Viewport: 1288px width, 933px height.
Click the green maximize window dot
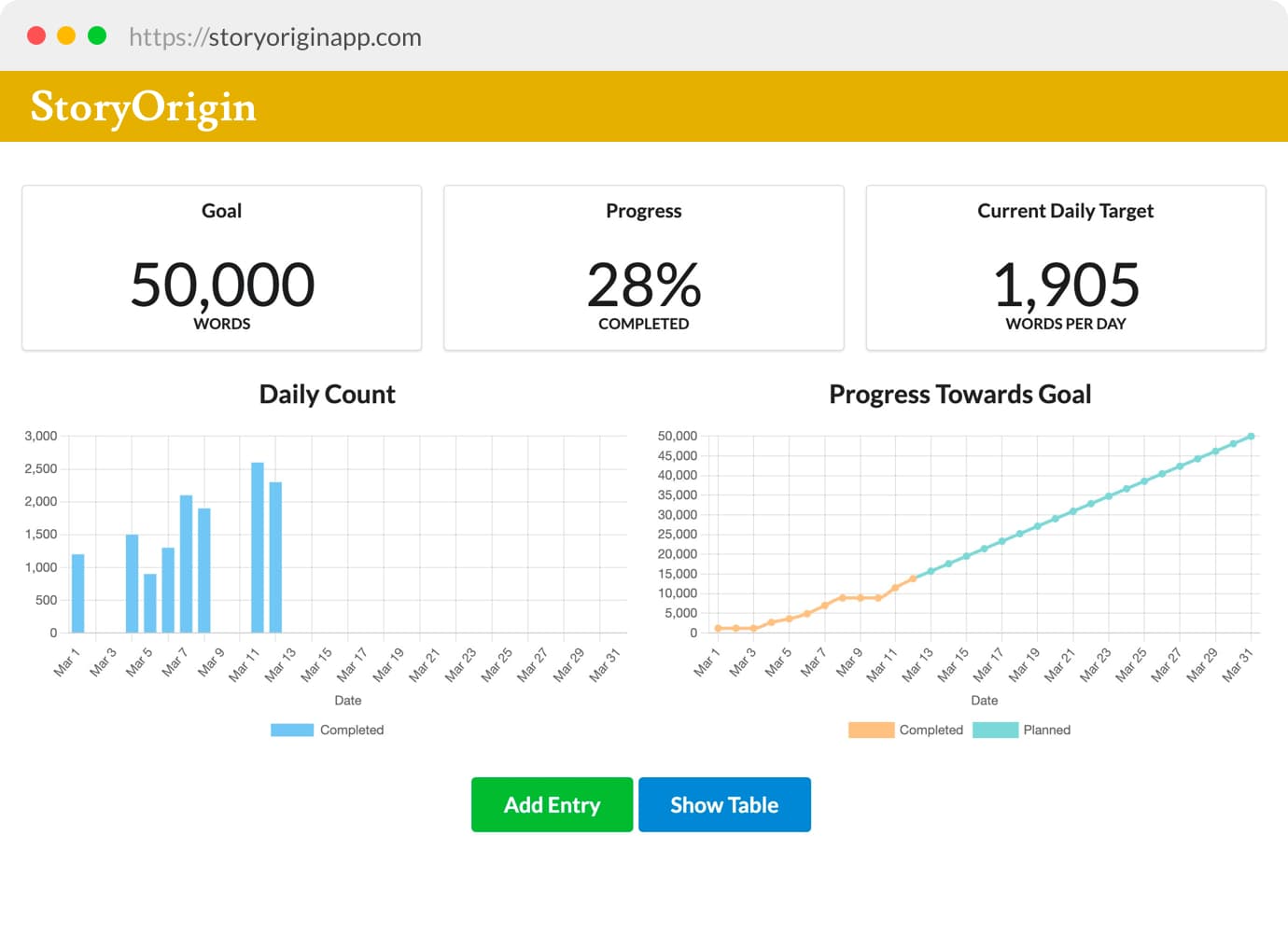97,35
